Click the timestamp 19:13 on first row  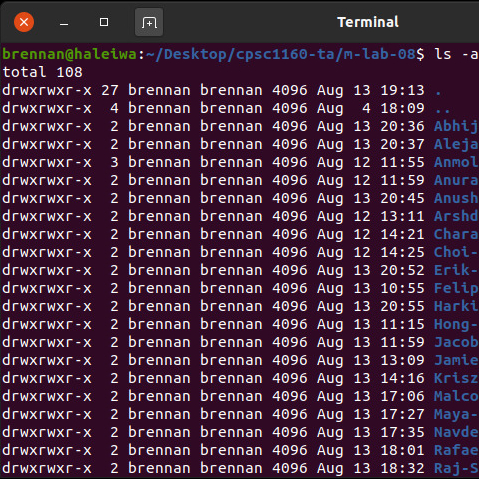(x=403, y=90)
